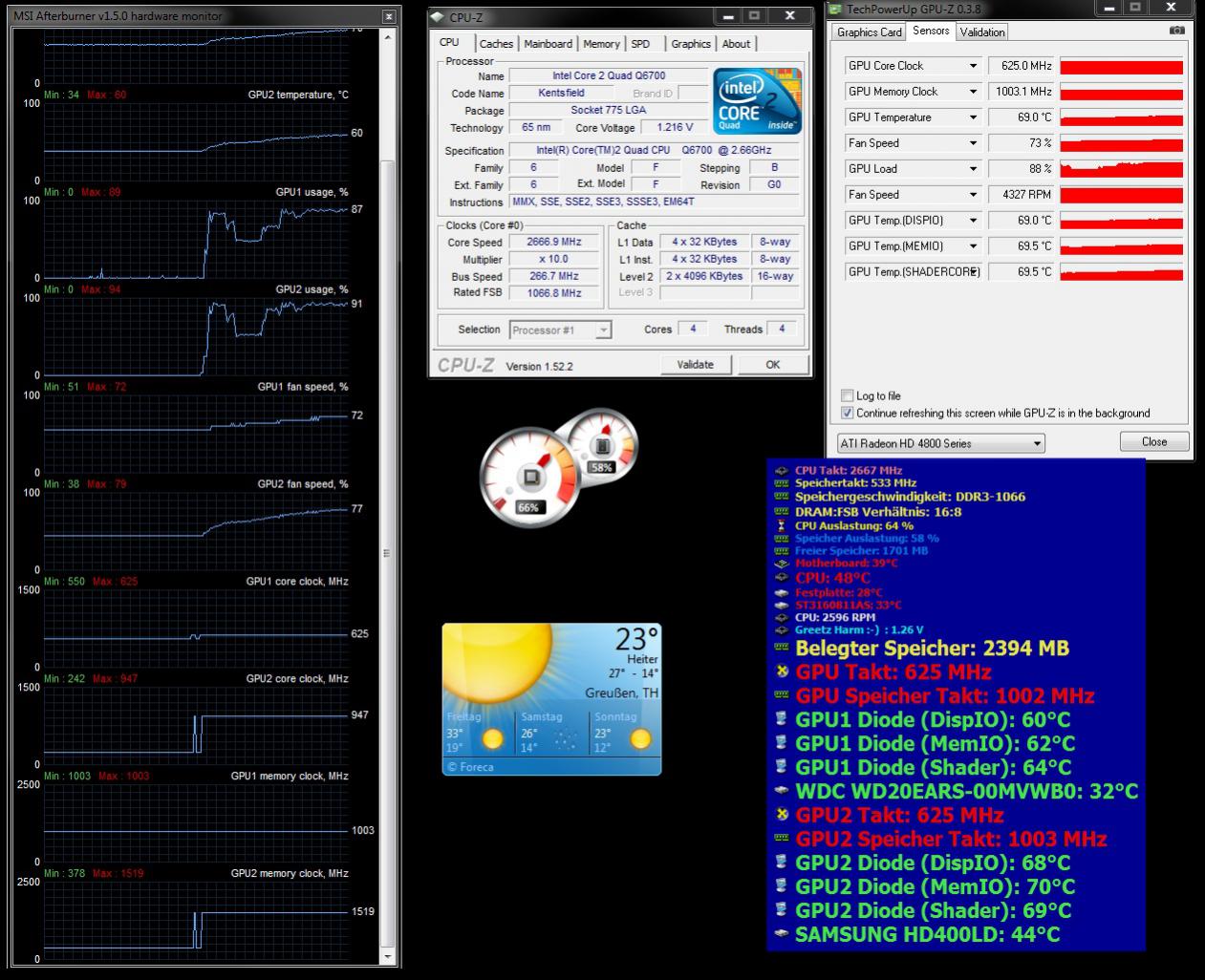Click Samstag forecast weather icon

(566, 738)
